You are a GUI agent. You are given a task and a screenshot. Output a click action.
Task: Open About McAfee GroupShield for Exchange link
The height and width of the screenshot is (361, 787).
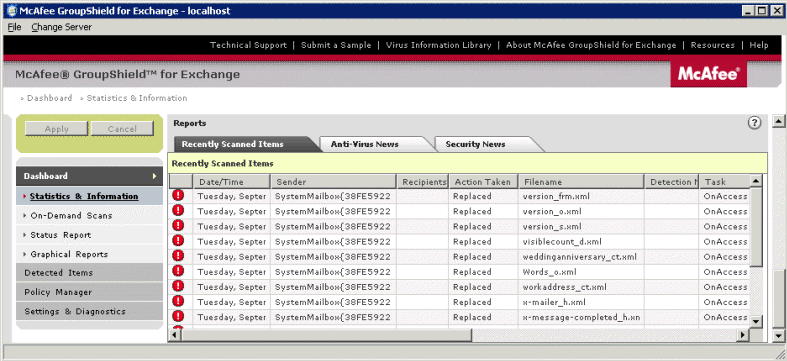(x=591, y=45)
